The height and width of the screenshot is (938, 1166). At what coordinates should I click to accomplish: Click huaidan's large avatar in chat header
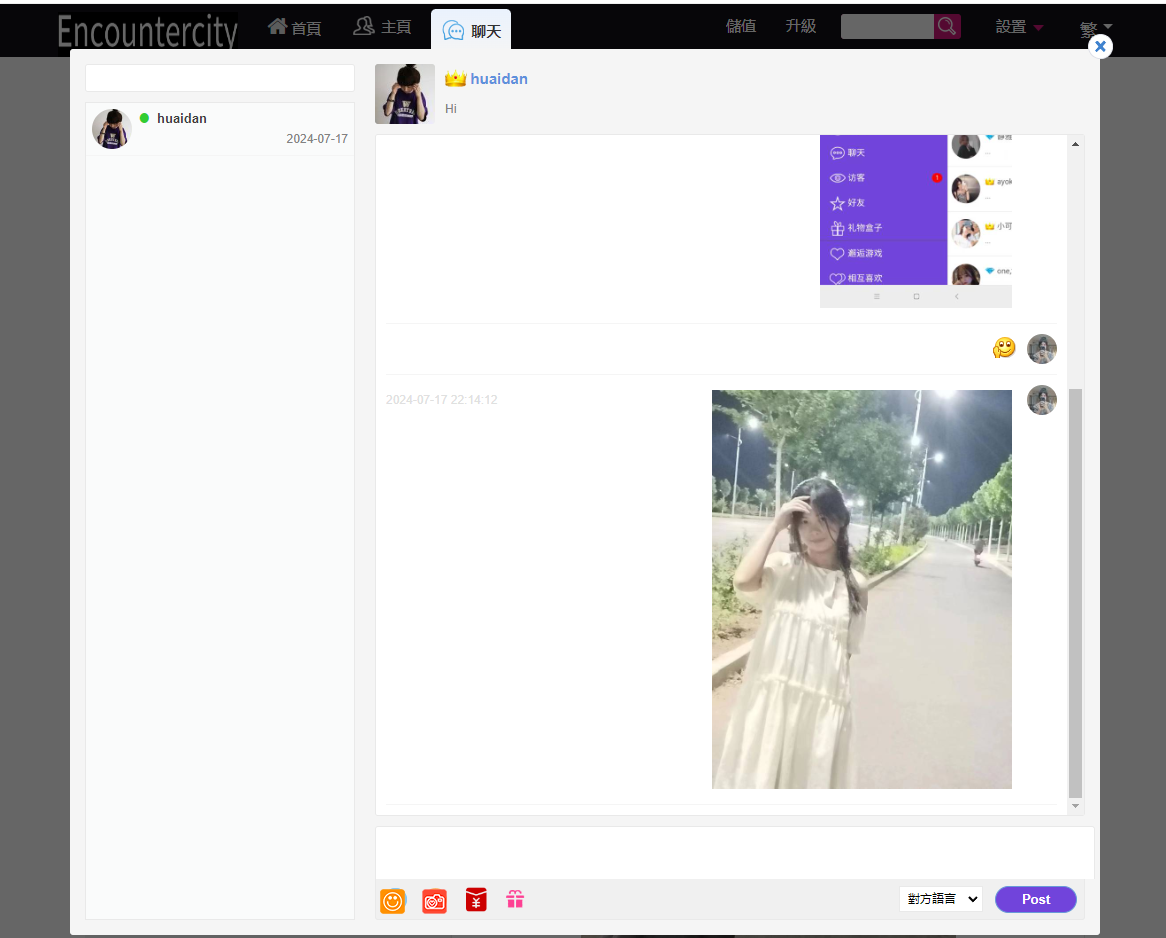(405, 94)
